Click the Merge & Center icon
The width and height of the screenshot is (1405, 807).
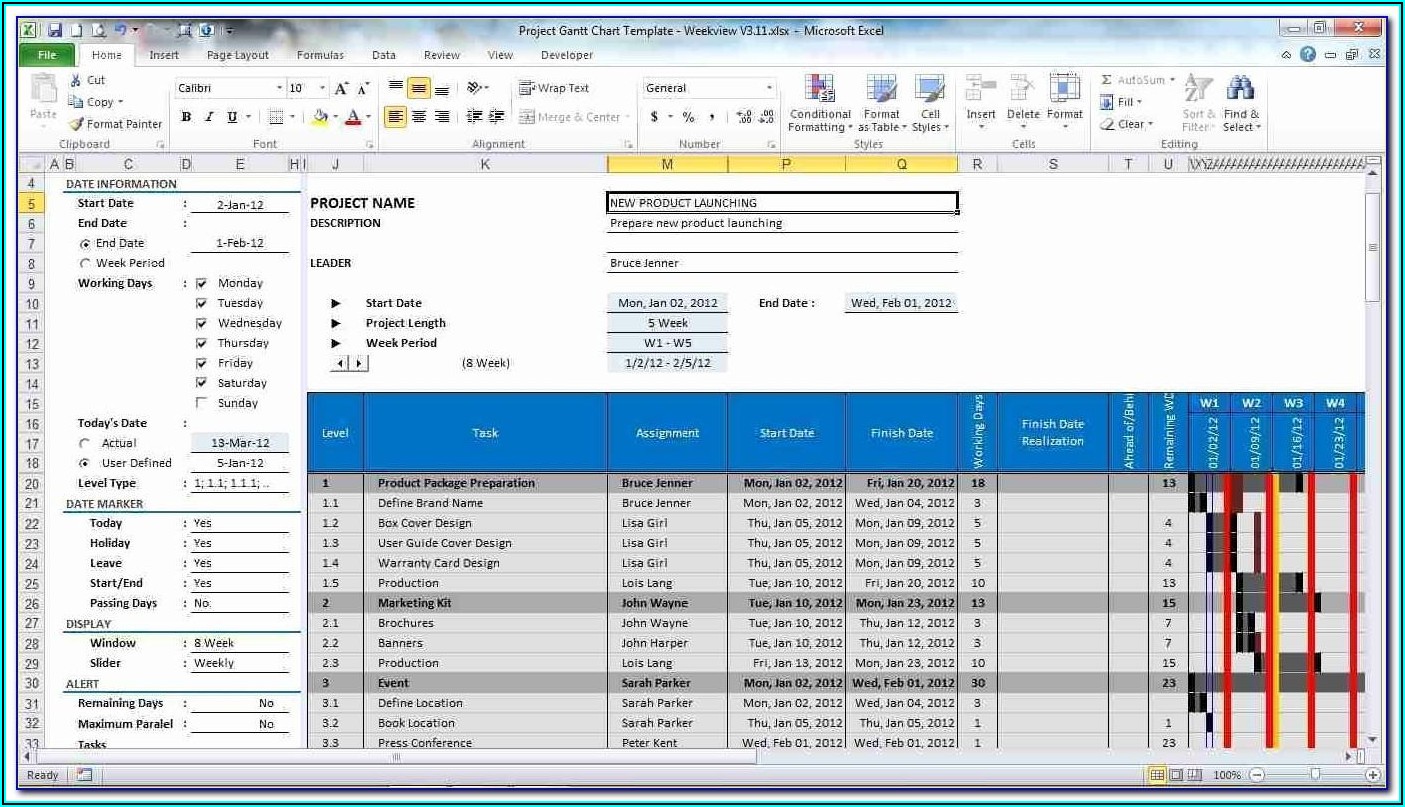[x=527, y=117]
